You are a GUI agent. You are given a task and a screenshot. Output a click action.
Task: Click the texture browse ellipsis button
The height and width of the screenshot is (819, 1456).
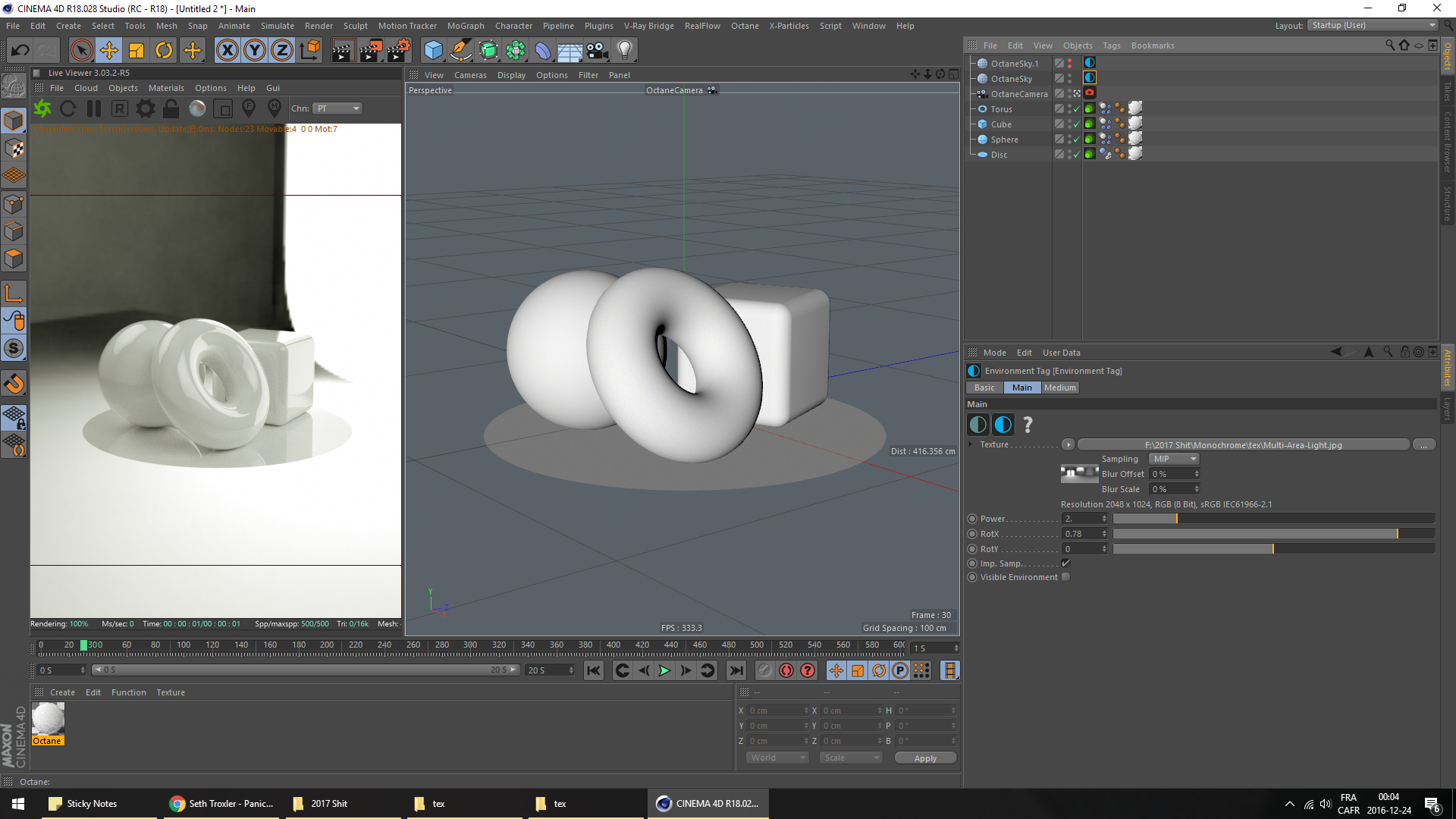tap(1423, 445)
